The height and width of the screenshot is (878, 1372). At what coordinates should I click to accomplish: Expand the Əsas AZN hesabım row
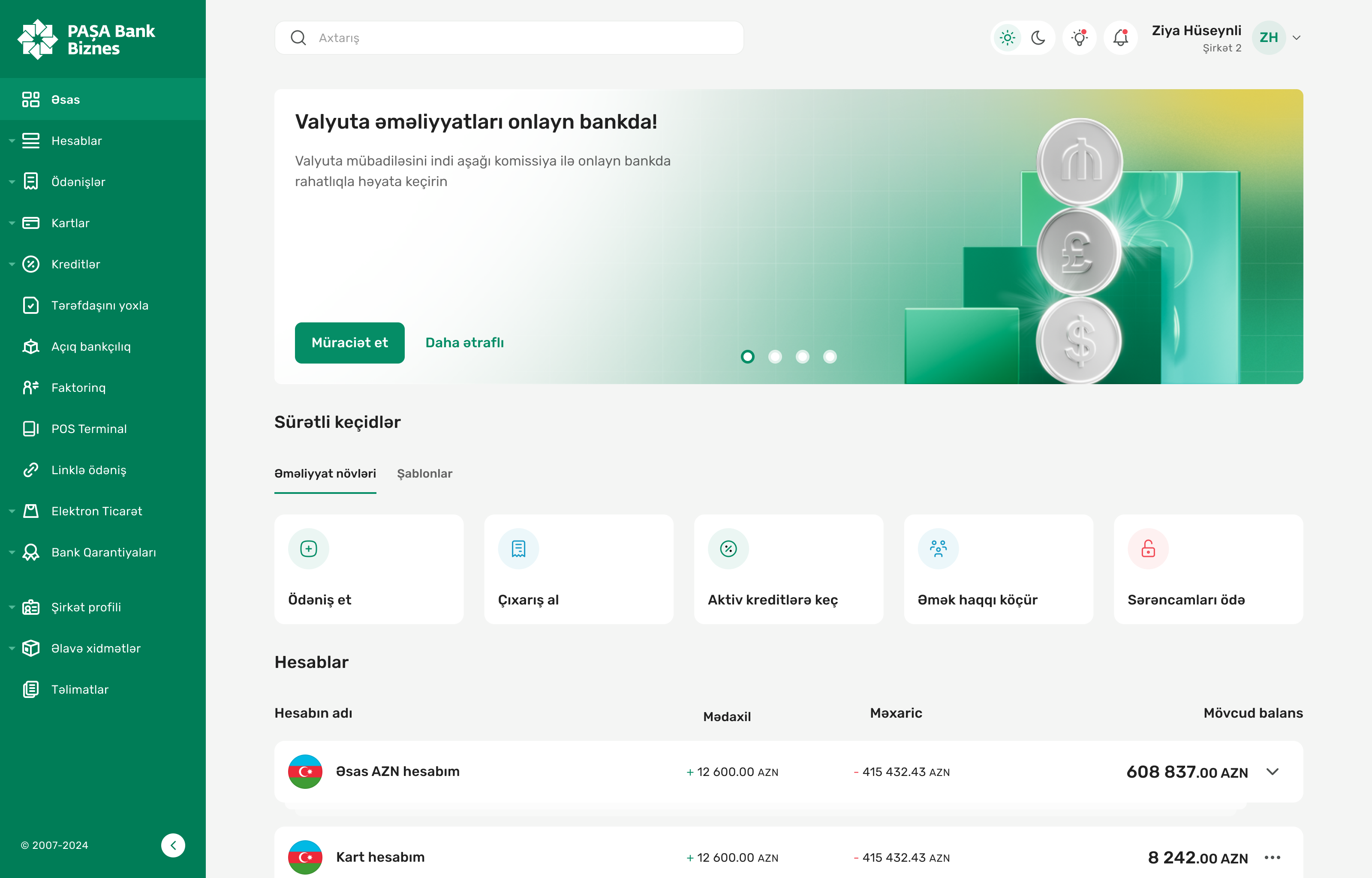(x=1272, y=771)
